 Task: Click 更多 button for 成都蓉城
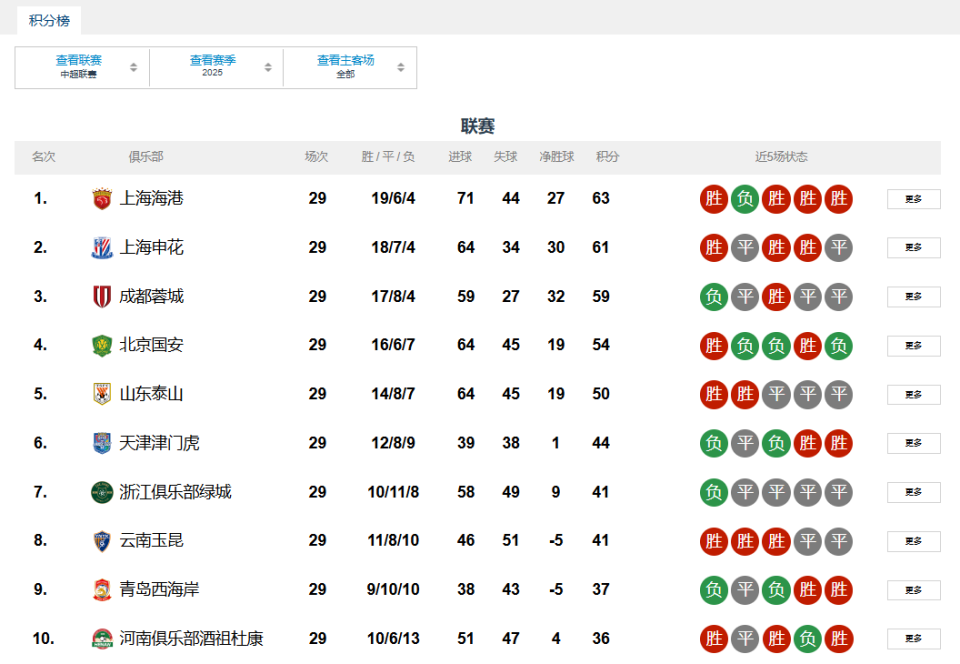[913, 296]
